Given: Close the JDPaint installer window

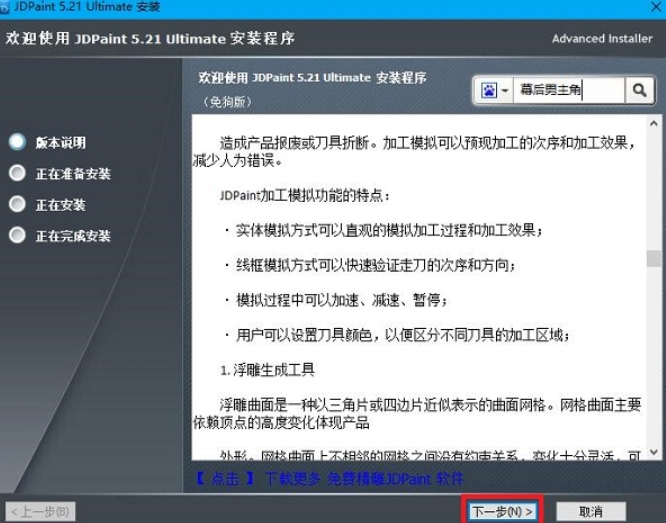Looking at the screenshot, I should (656, 7).
